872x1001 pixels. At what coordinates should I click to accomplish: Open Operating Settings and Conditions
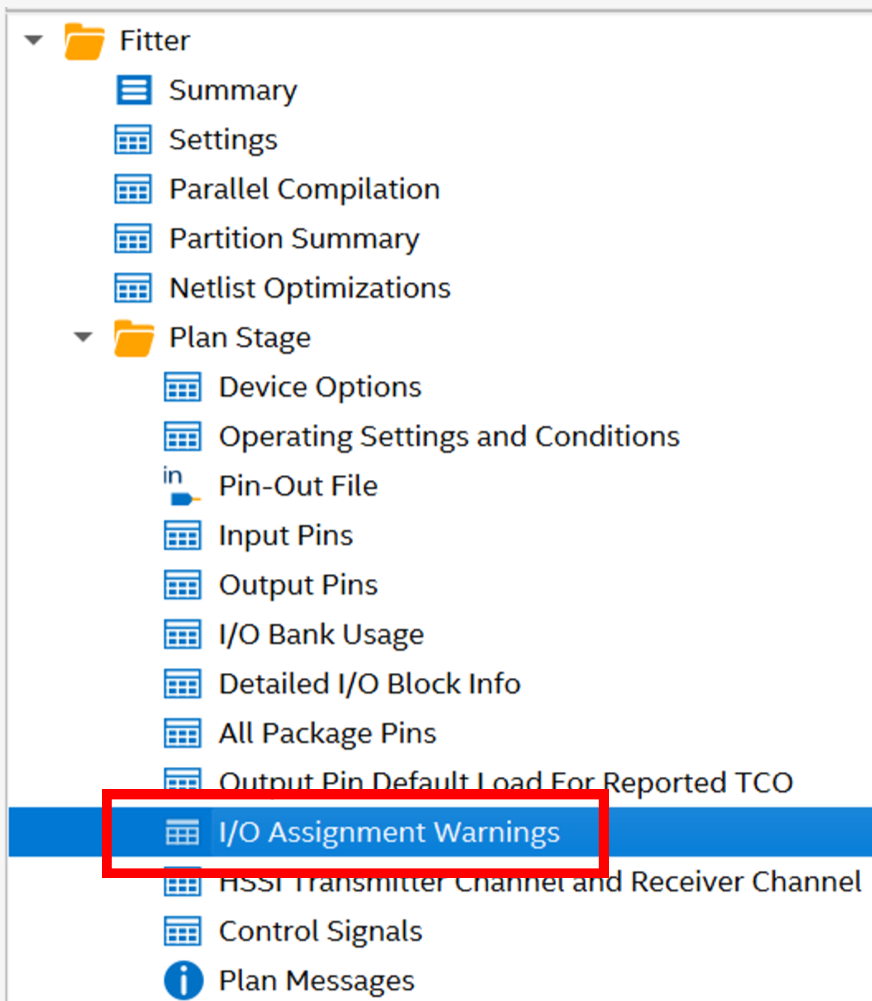(449, 437)
